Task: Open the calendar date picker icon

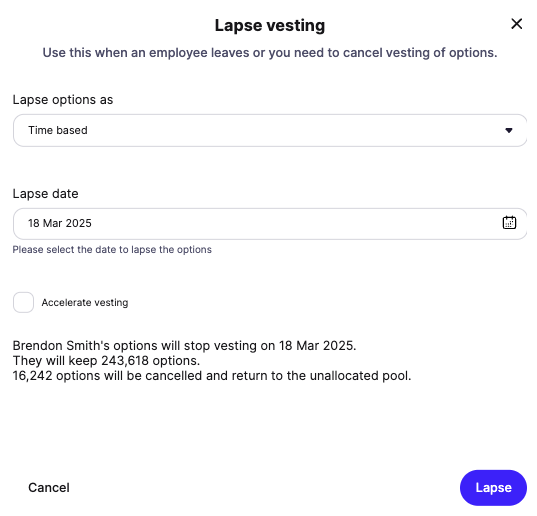Action: click(x=509, y=223)
